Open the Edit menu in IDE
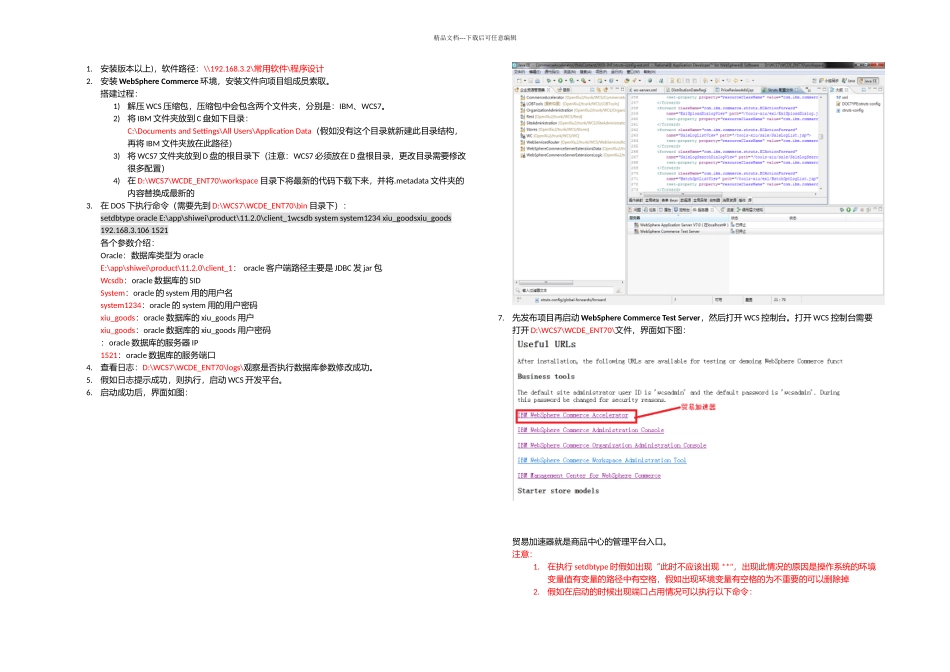The width and height of the screenshot is (950, 672). pos(534,72)
